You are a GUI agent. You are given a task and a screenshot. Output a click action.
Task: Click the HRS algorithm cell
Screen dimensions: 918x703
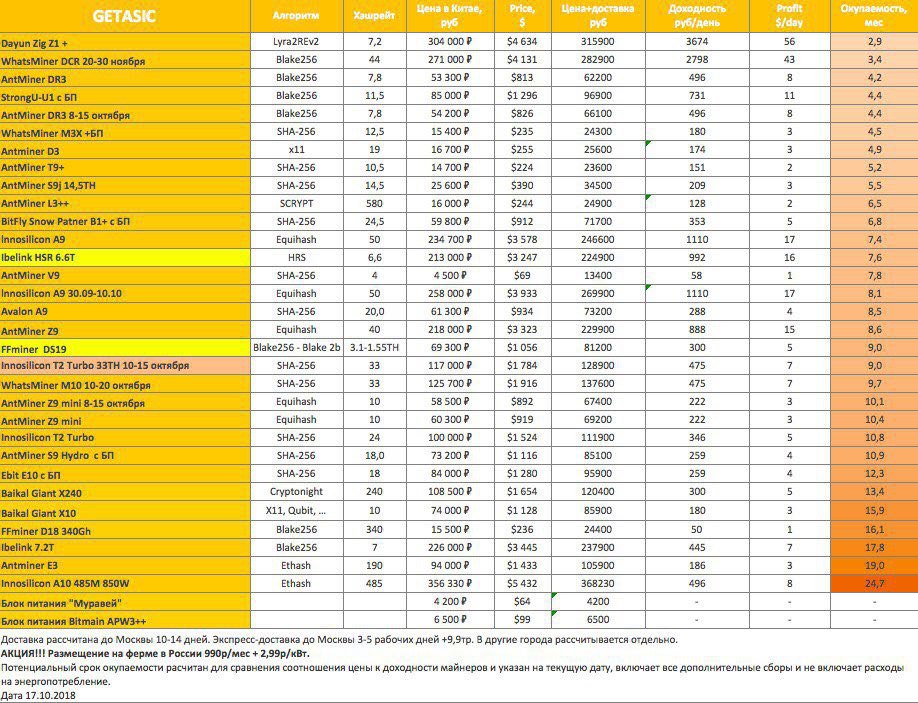click(x=296, y=258)
